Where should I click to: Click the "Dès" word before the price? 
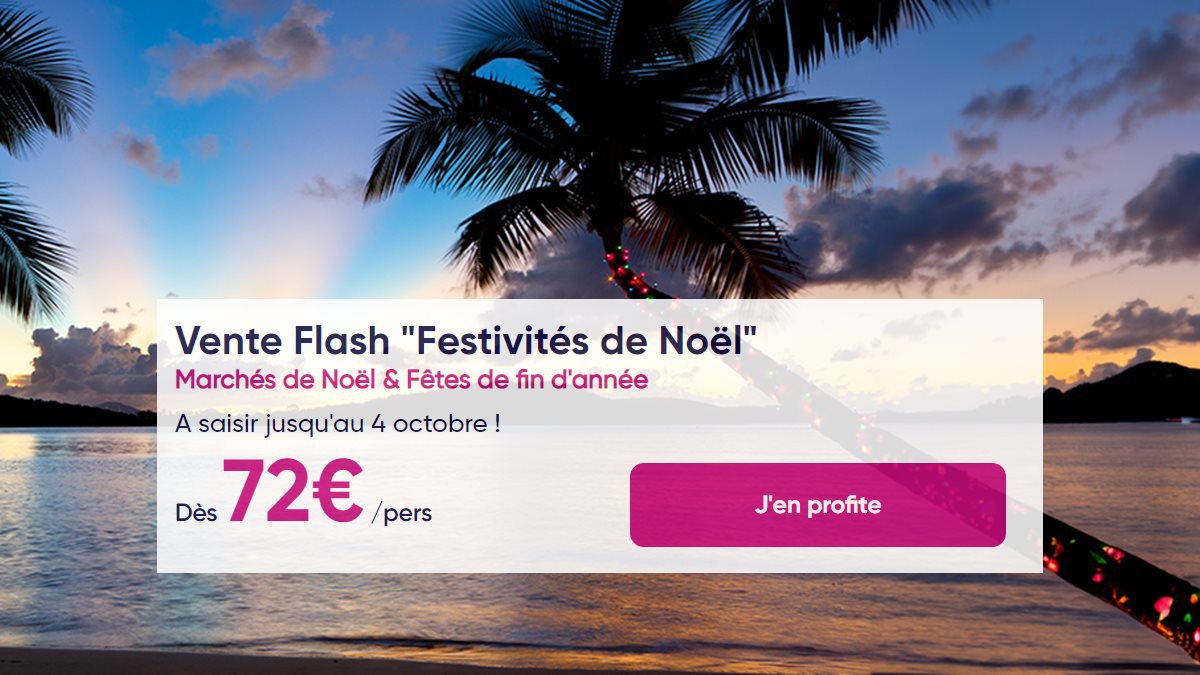pos(196,513)
